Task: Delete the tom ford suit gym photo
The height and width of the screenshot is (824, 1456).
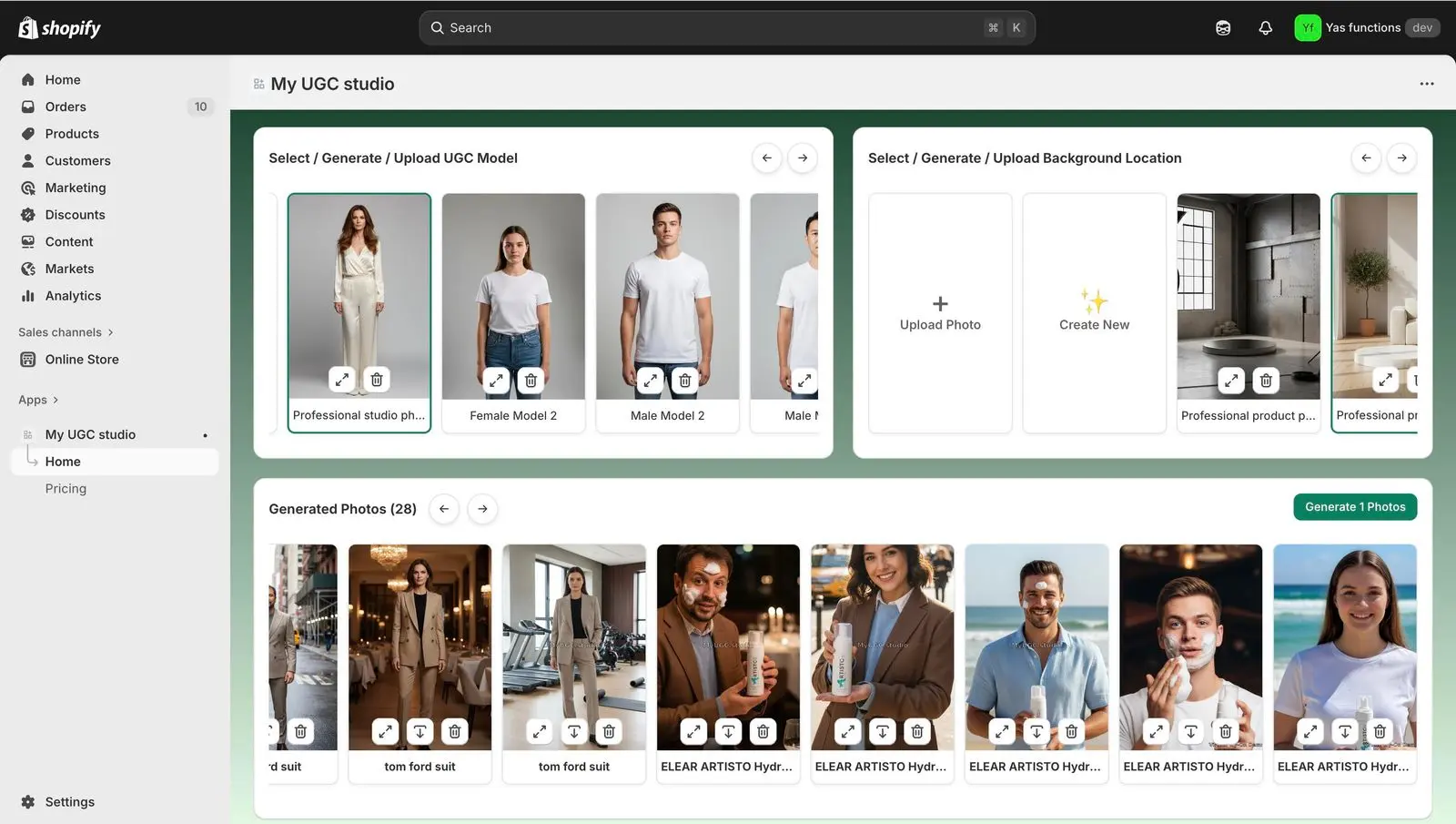Action: coord(608,731)
